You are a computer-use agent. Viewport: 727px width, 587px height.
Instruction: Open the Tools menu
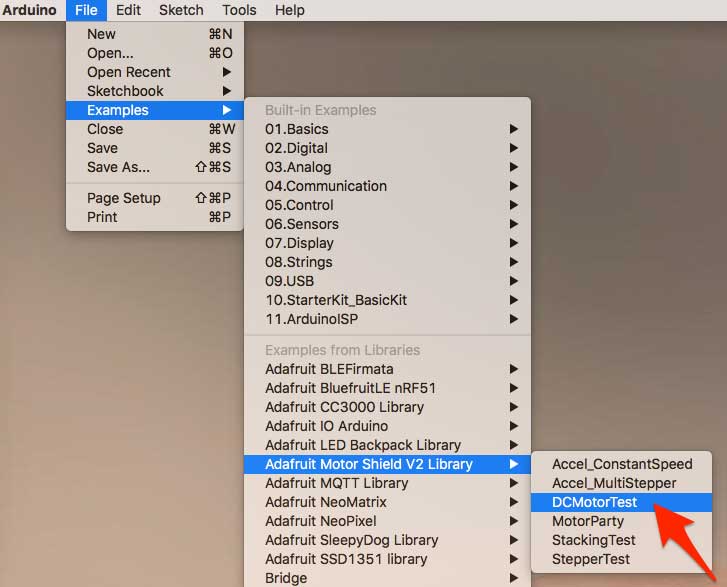tap(239, 10)
